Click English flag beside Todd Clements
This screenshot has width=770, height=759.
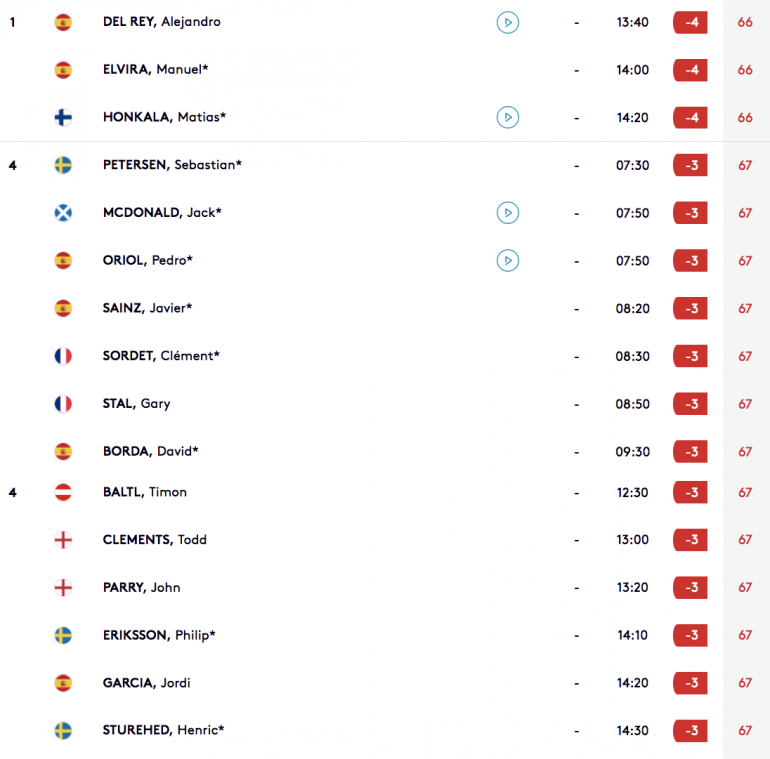(63, 540)
